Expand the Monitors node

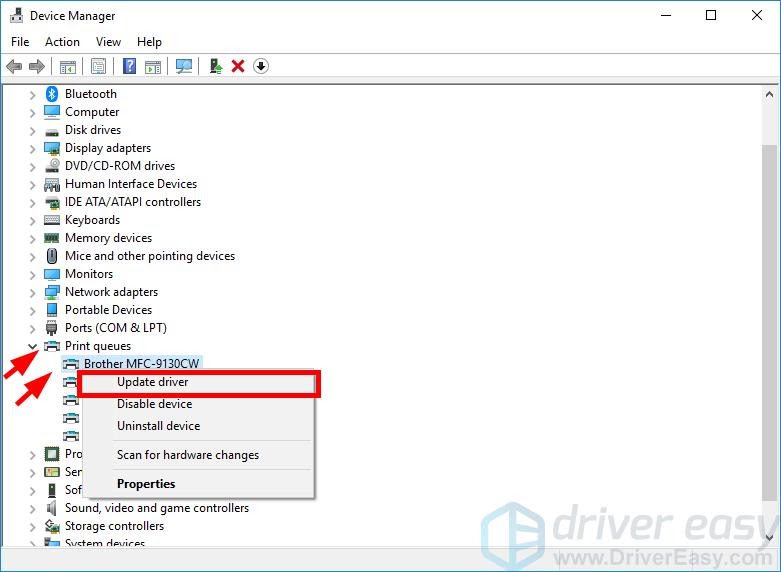tap(32, 275)
